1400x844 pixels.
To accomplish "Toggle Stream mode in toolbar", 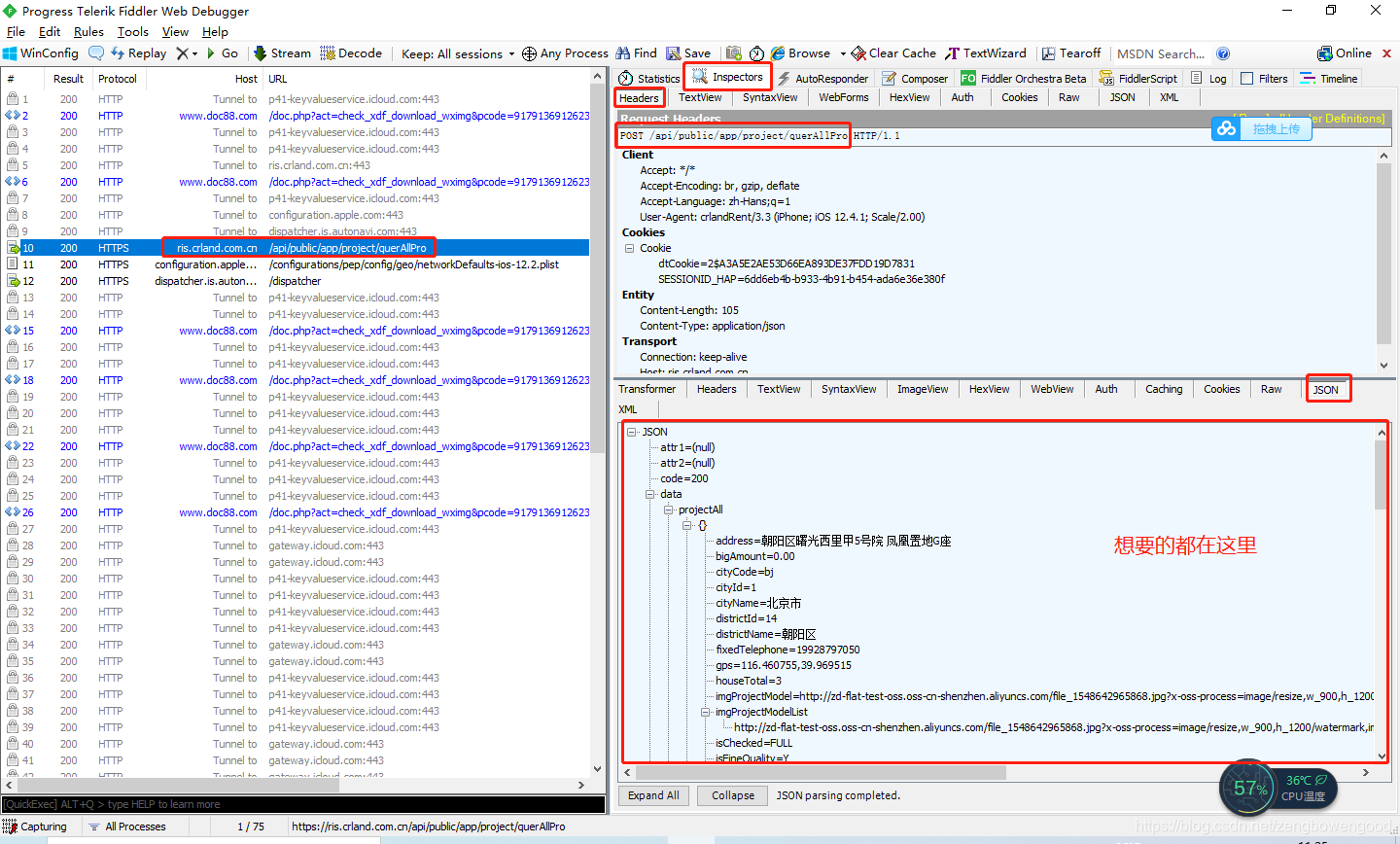I will click(282, 53).
